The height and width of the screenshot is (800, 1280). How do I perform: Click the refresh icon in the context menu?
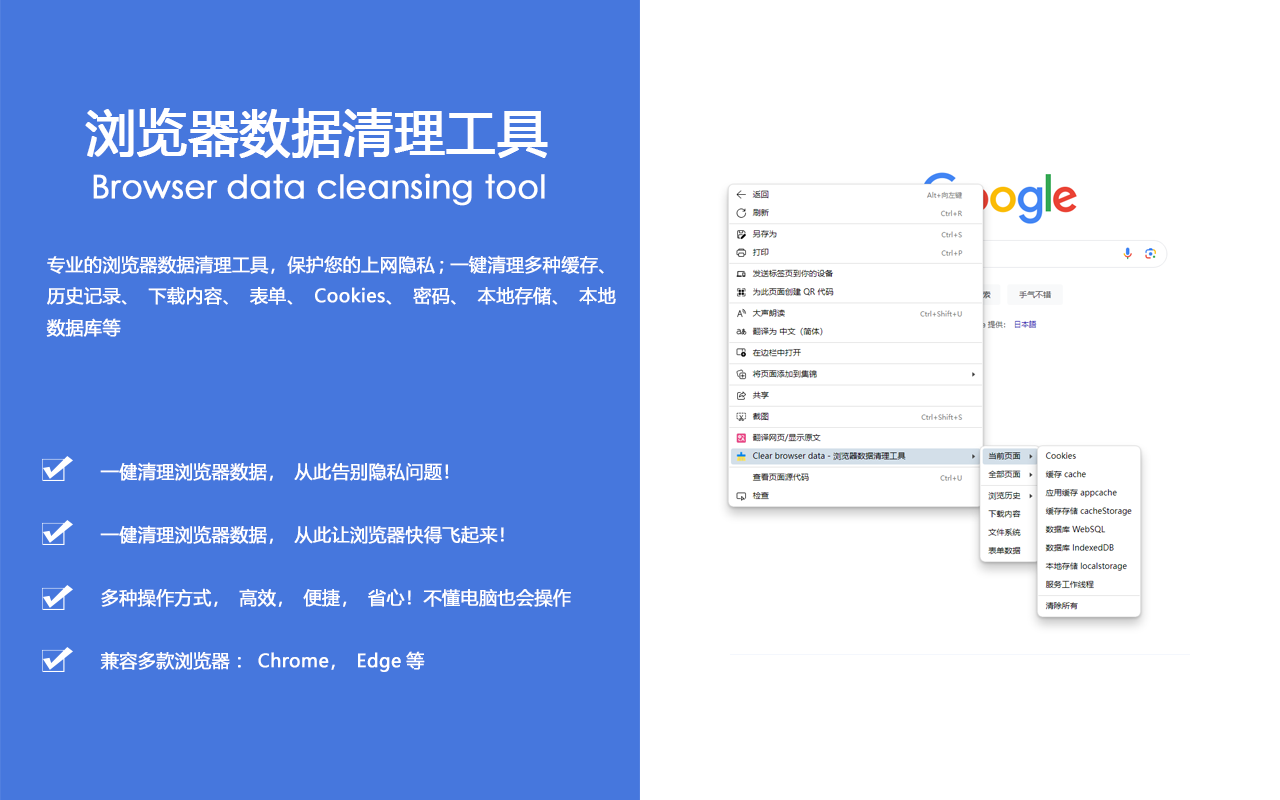[741, 212]
